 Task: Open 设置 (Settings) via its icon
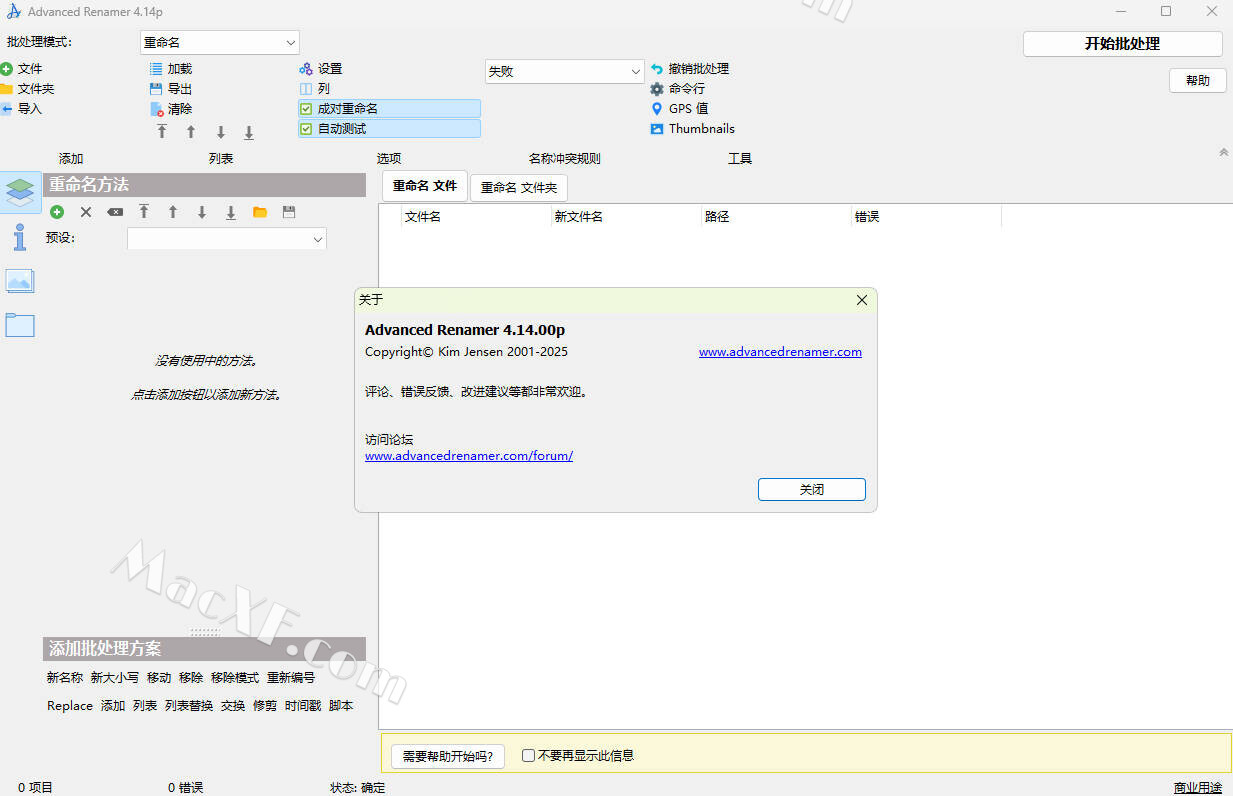306,69
